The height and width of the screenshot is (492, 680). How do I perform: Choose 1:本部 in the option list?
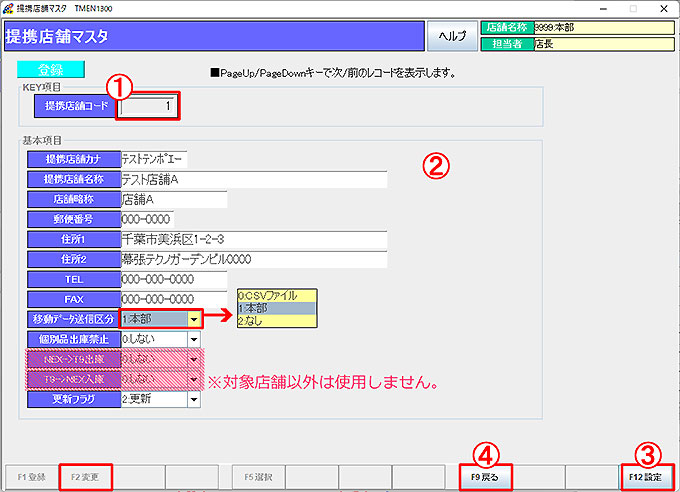click(x=277, y=308)
